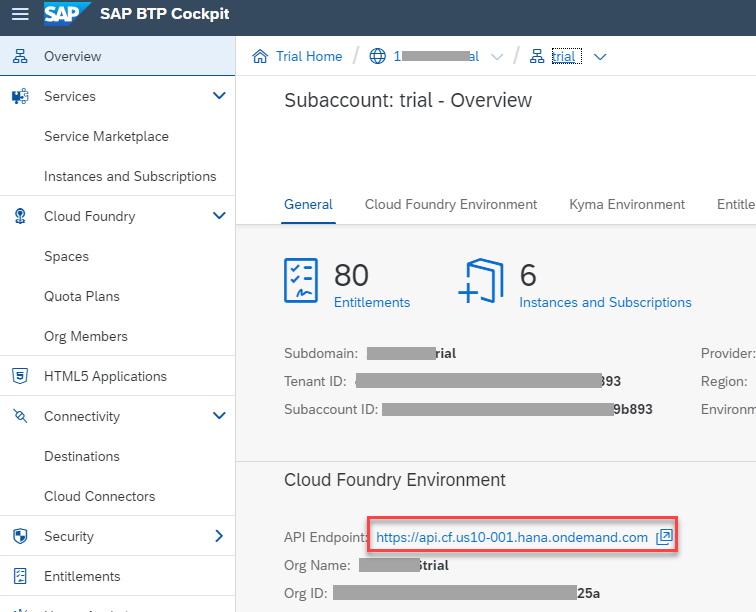Click the Trial Home house icon
756x612 pixels.
[260, 56]
